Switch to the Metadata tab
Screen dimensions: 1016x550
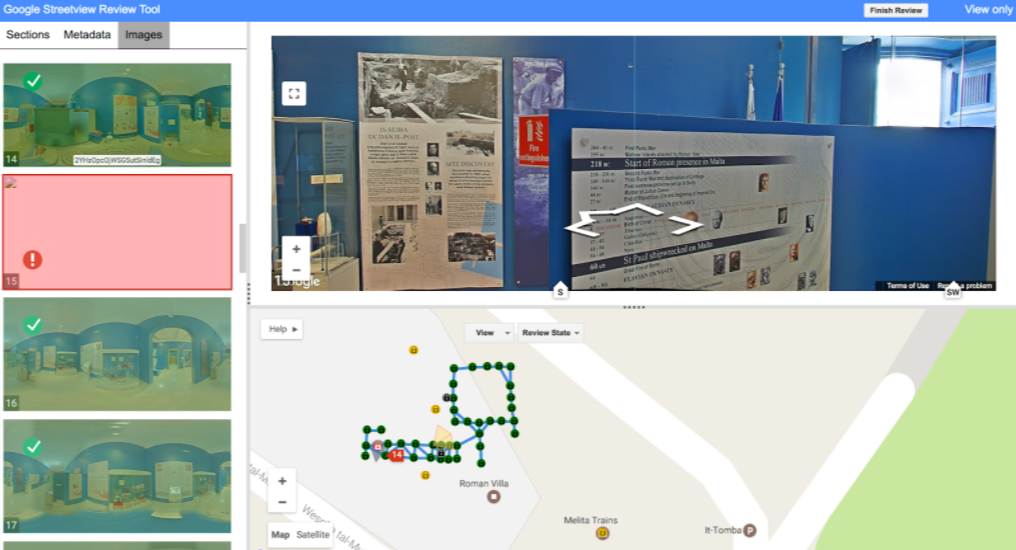[x=87, y=34]
